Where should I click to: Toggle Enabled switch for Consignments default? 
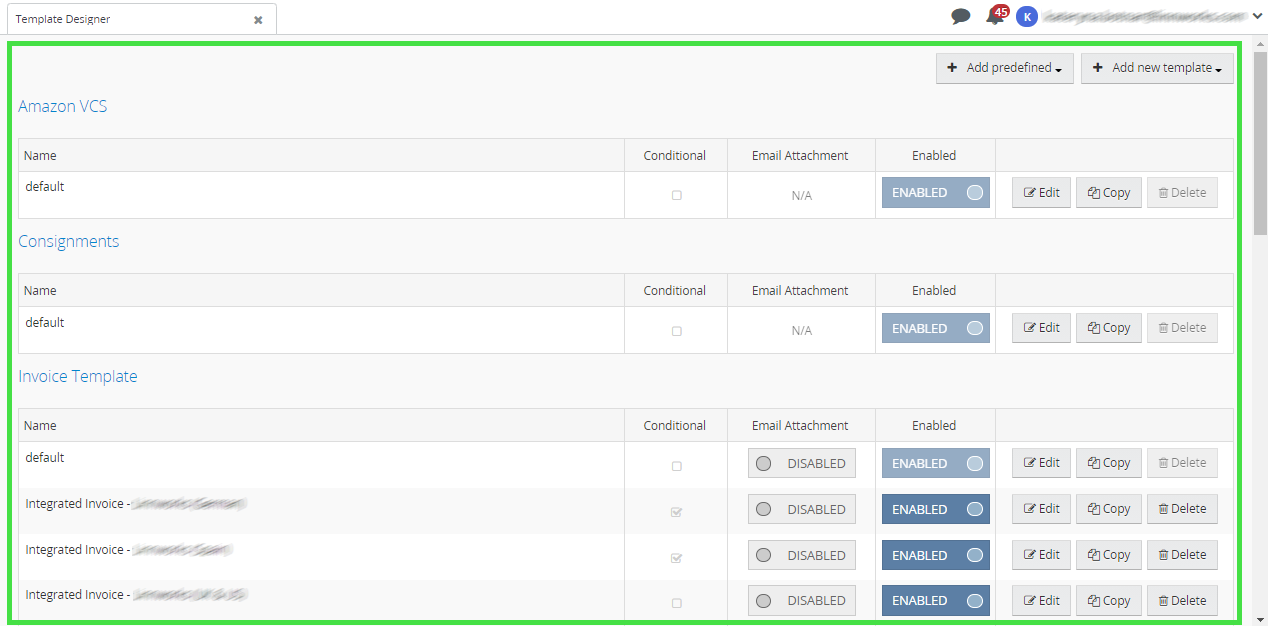pos(936,328)
